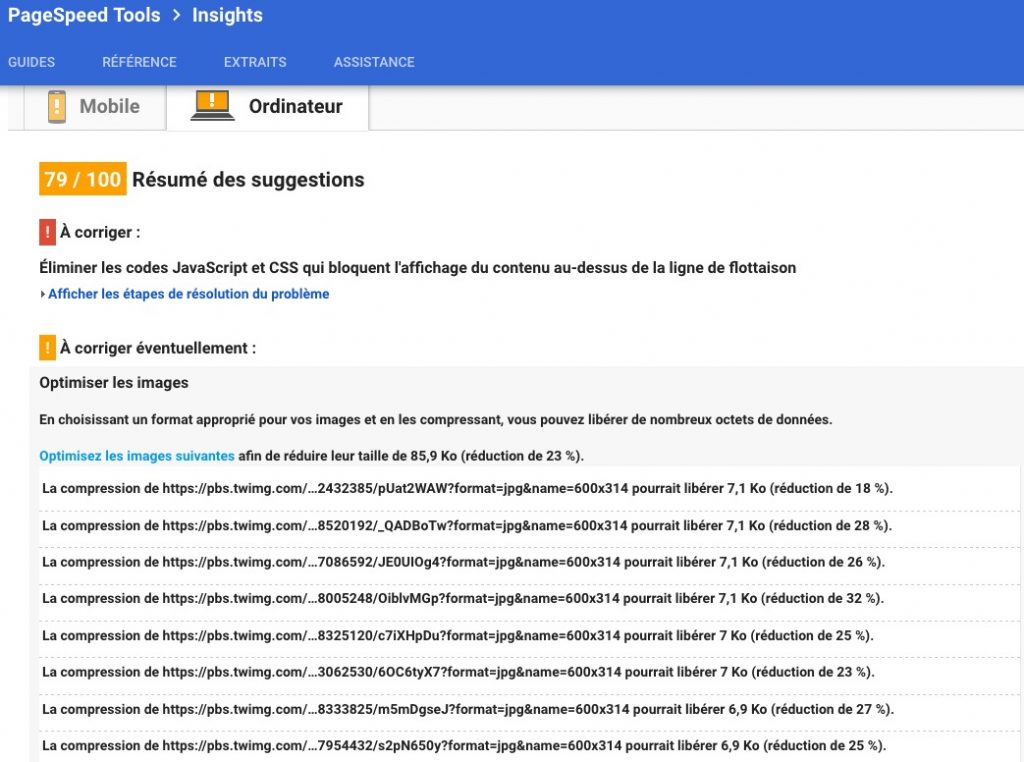Follow the Optimisez les images suivantes link
1024x762 pixels.
[x=137, y=456]
